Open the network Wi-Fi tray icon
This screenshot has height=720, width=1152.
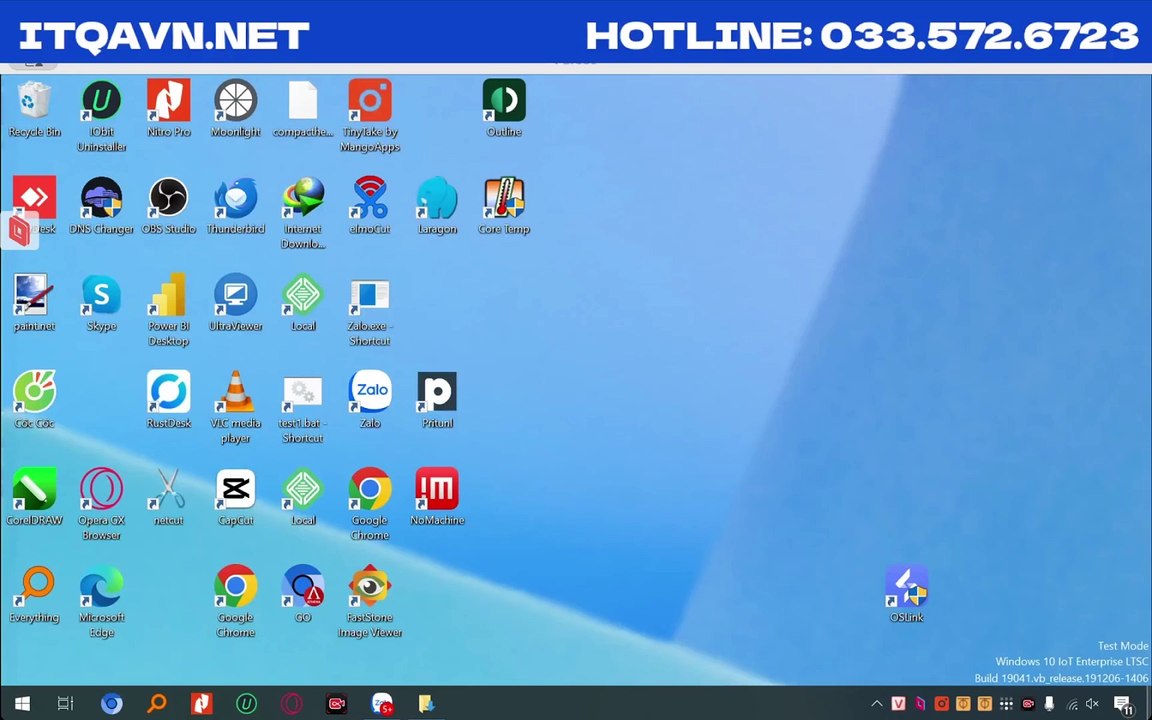coord(1072,704)
